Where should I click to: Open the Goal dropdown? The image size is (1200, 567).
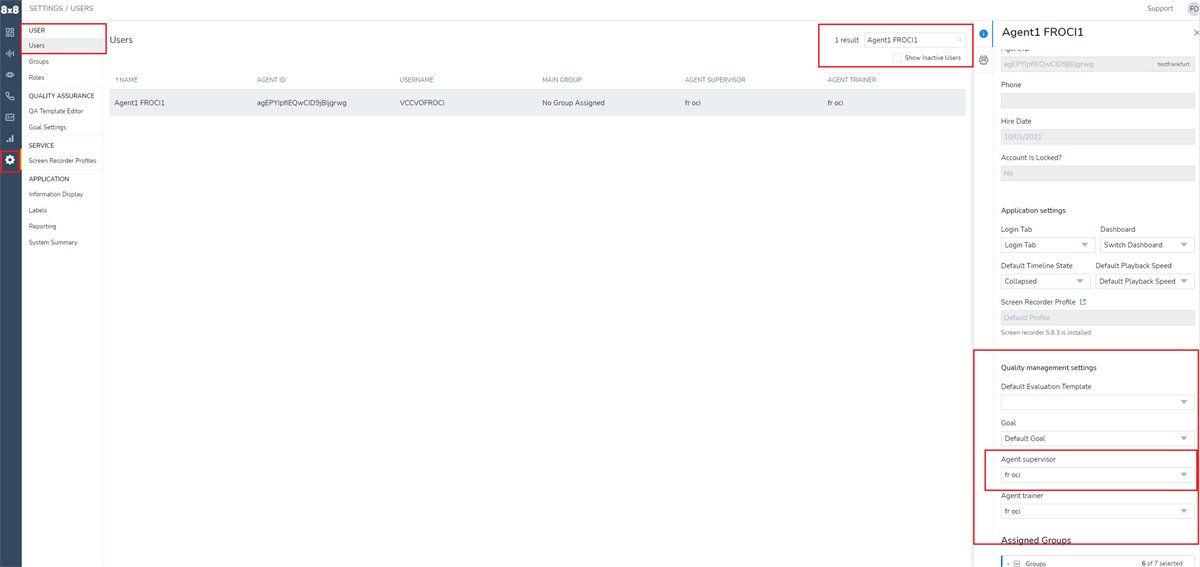pyautogui.click(x=1098, y=438)
